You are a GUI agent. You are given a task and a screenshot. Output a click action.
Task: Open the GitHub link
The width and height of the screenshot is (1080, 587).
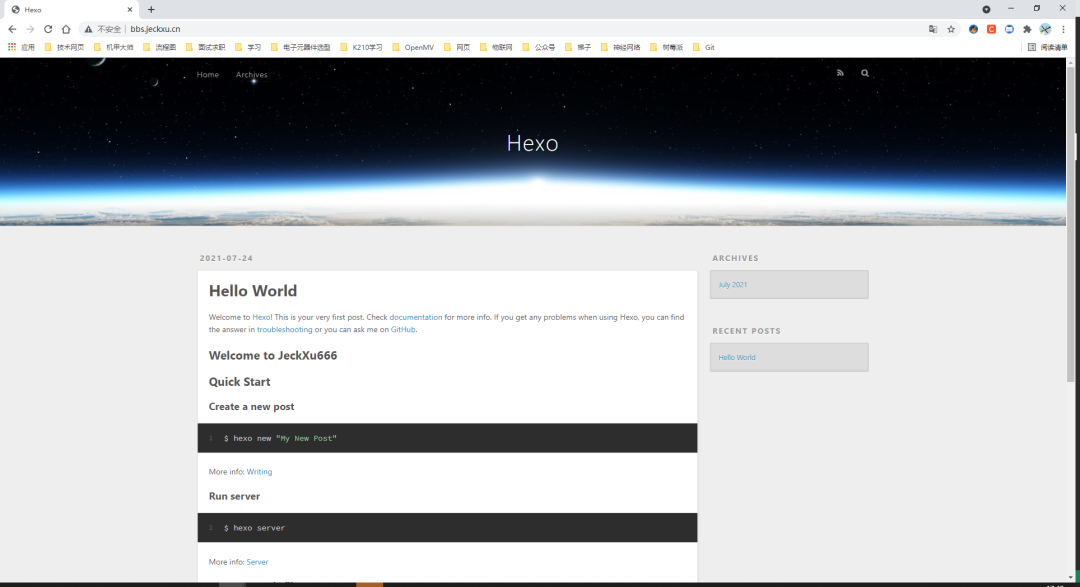[403, 330]
